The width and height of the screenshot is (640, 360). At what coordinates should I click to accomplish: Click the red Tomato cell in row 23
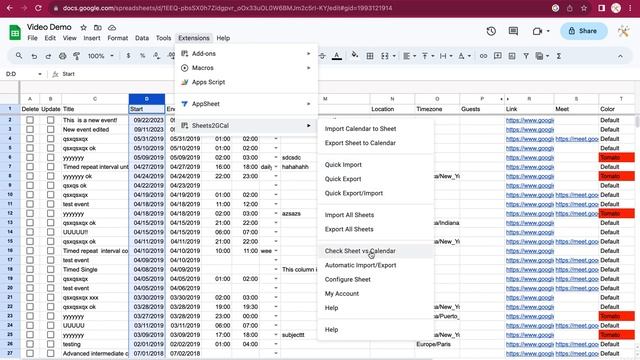tap(617, 316)
